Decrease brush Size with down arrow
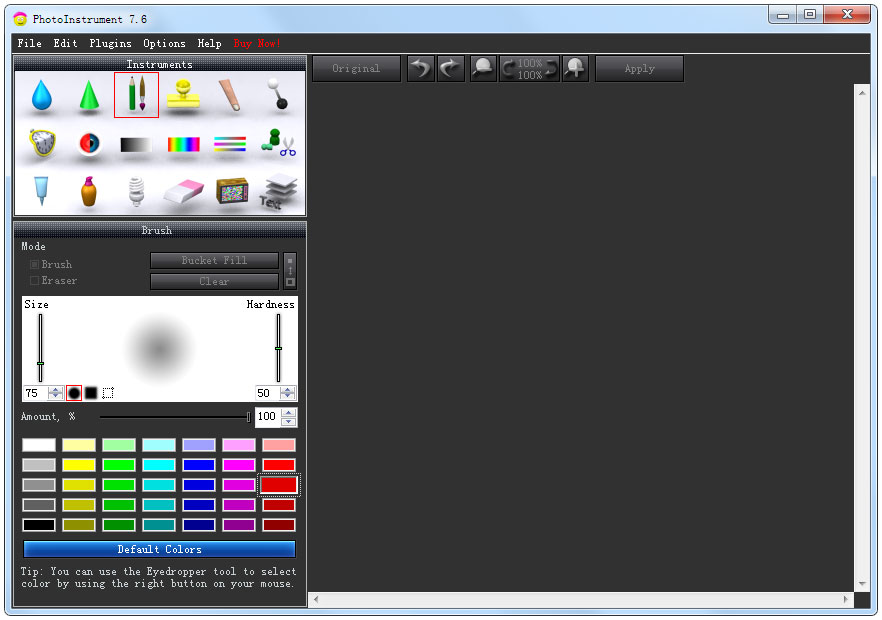This screenshot has height=620, width=882. pos(55,396)
